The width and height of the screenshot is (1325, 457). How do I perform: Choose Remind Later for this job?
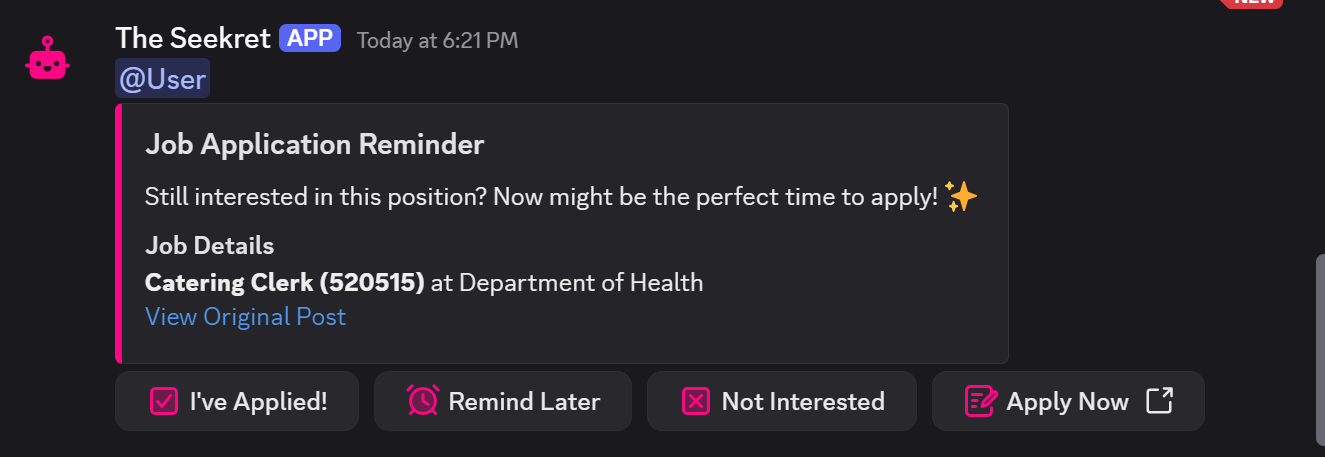tap(503, 401)
